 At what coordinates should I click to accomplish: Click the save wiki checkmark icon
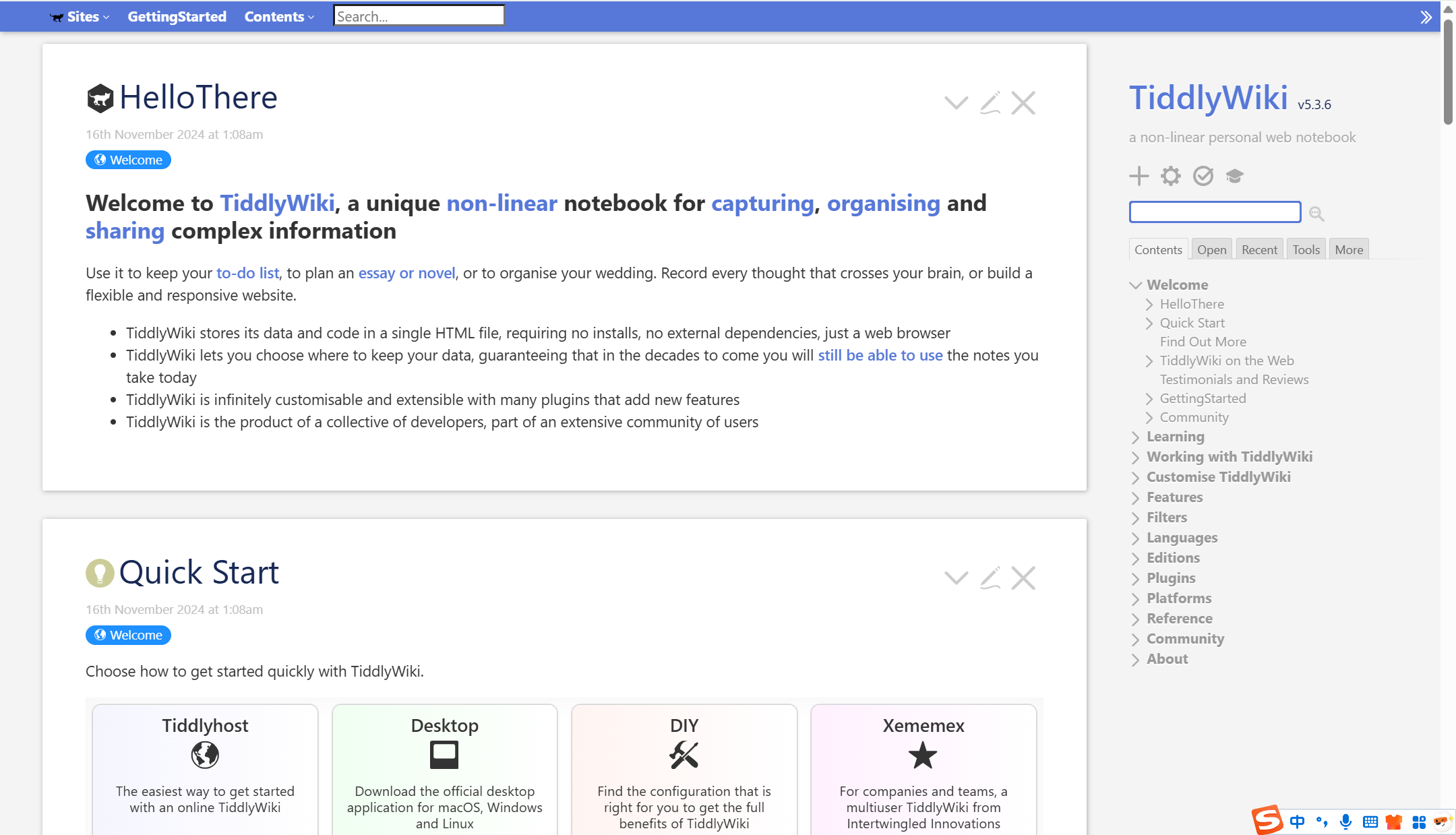[x=1203, y=176]
